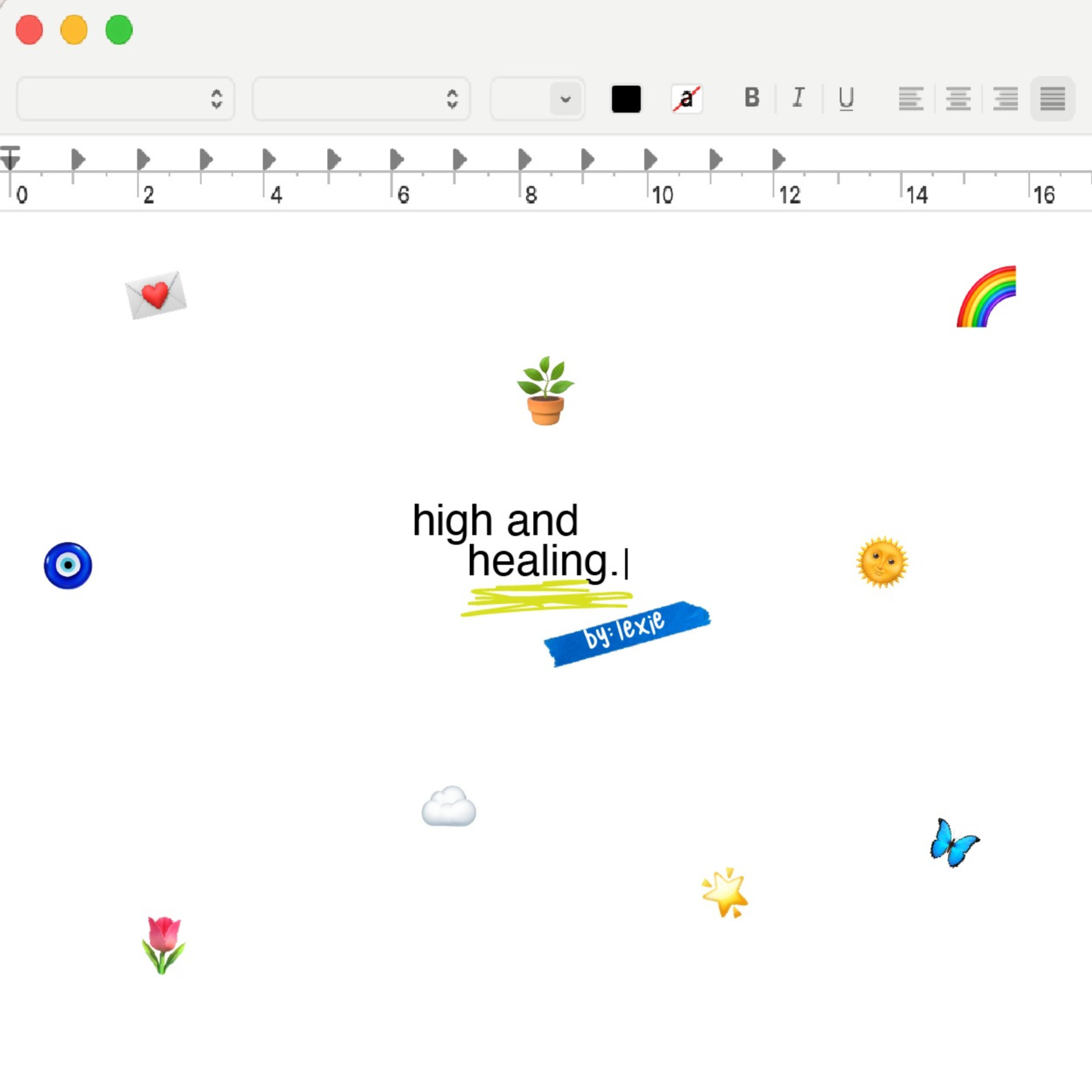The width and height of the screenshot is (1092, 1092).
Task: Open the font family dropdown
Action: click(361, 99)
